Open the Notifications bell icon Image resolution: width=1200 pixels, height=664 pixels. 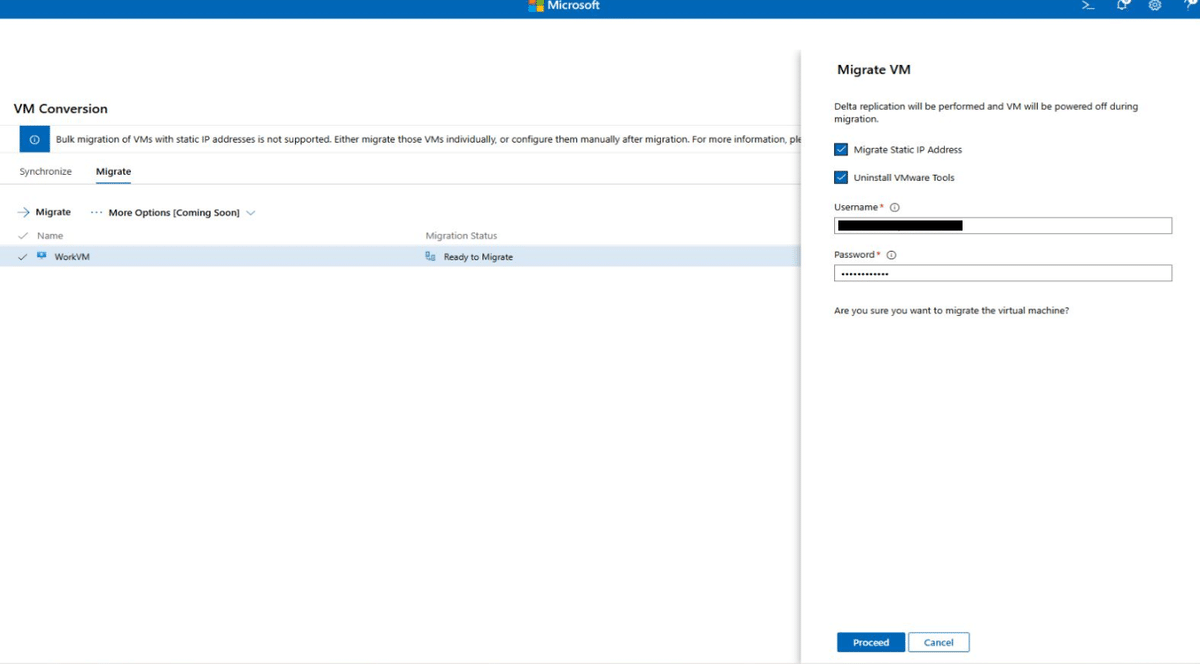click(x=1121, y=6)
